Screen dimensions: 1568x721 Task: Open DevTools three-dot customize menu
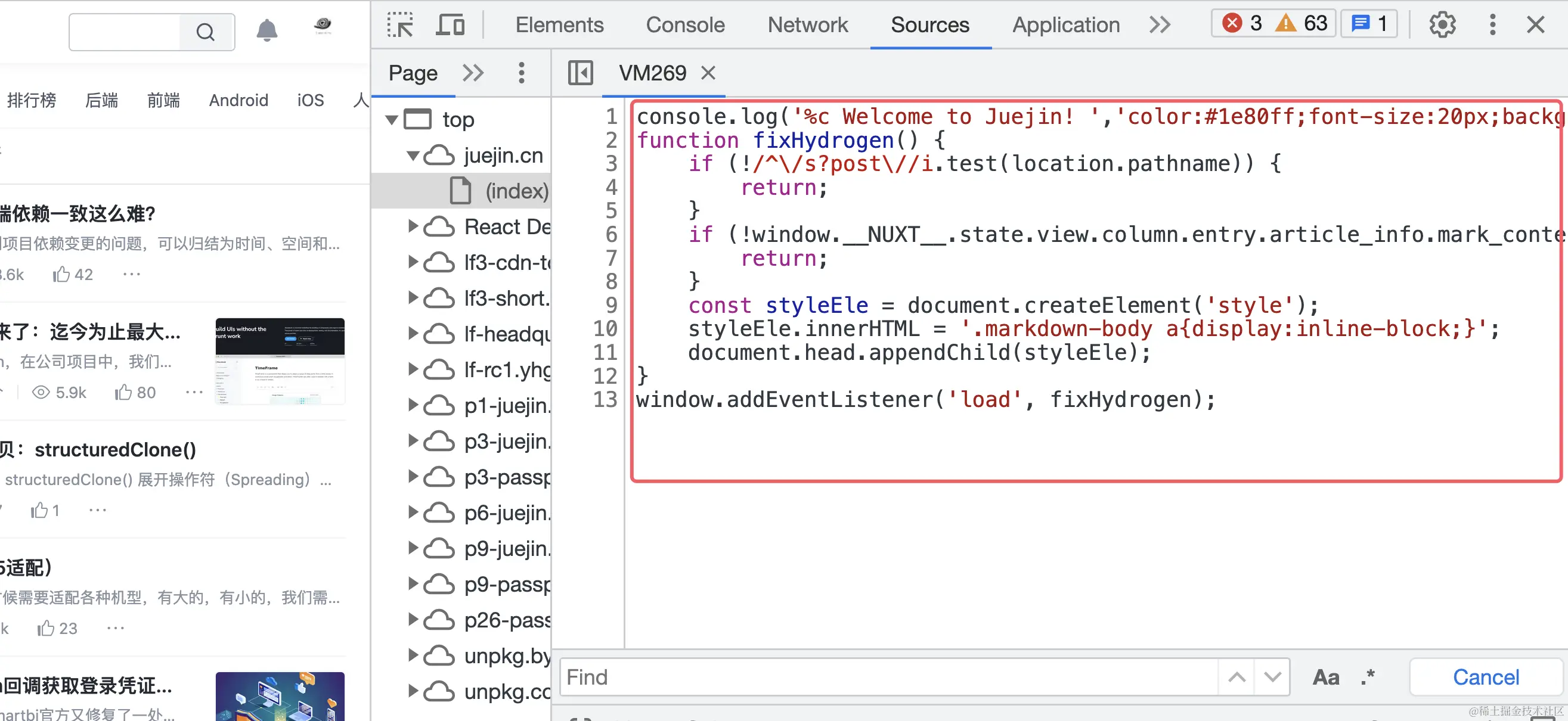coord(1492,25)
